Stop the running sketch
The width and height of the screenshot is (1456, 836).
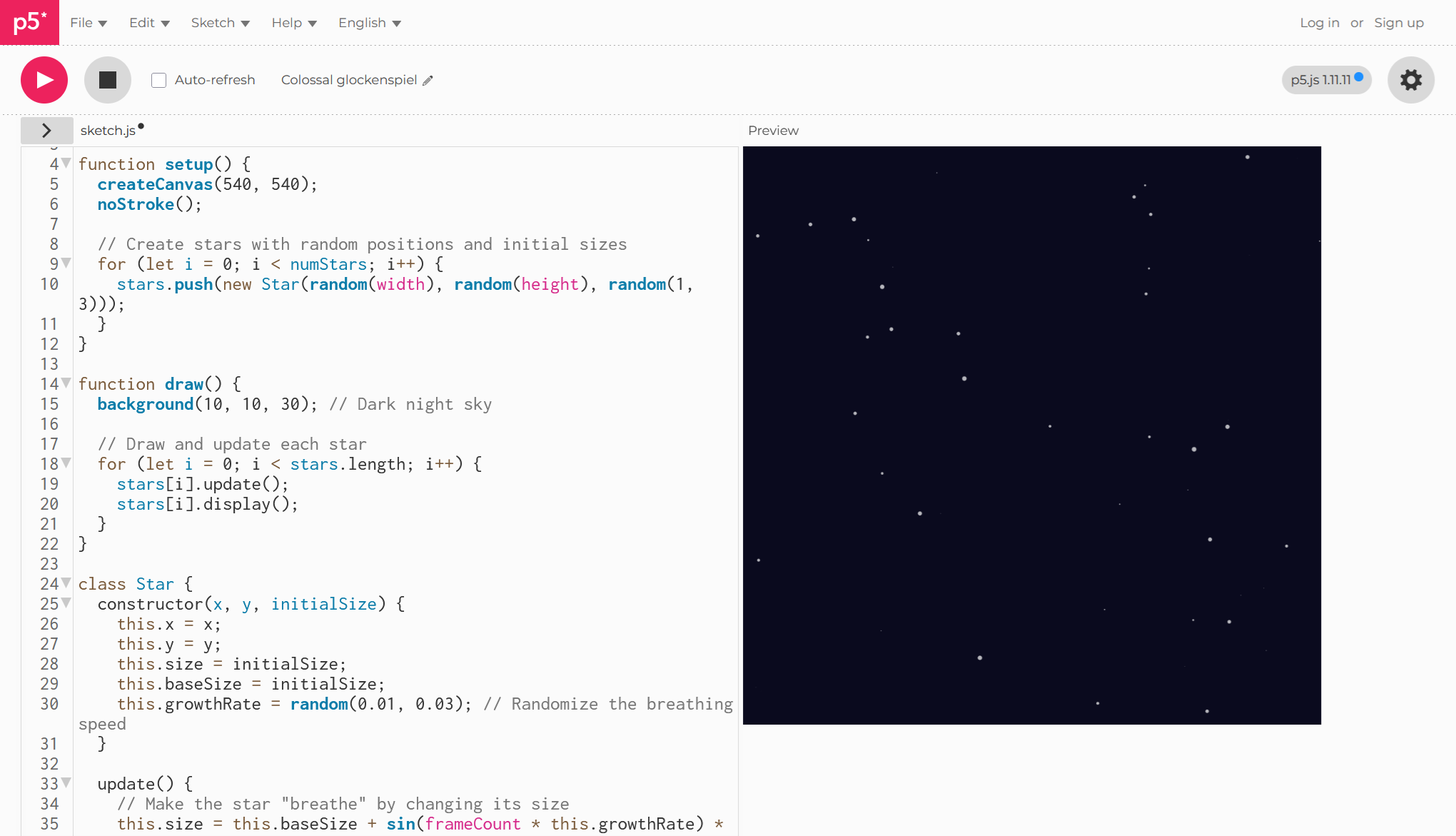[x=107, y=80]
